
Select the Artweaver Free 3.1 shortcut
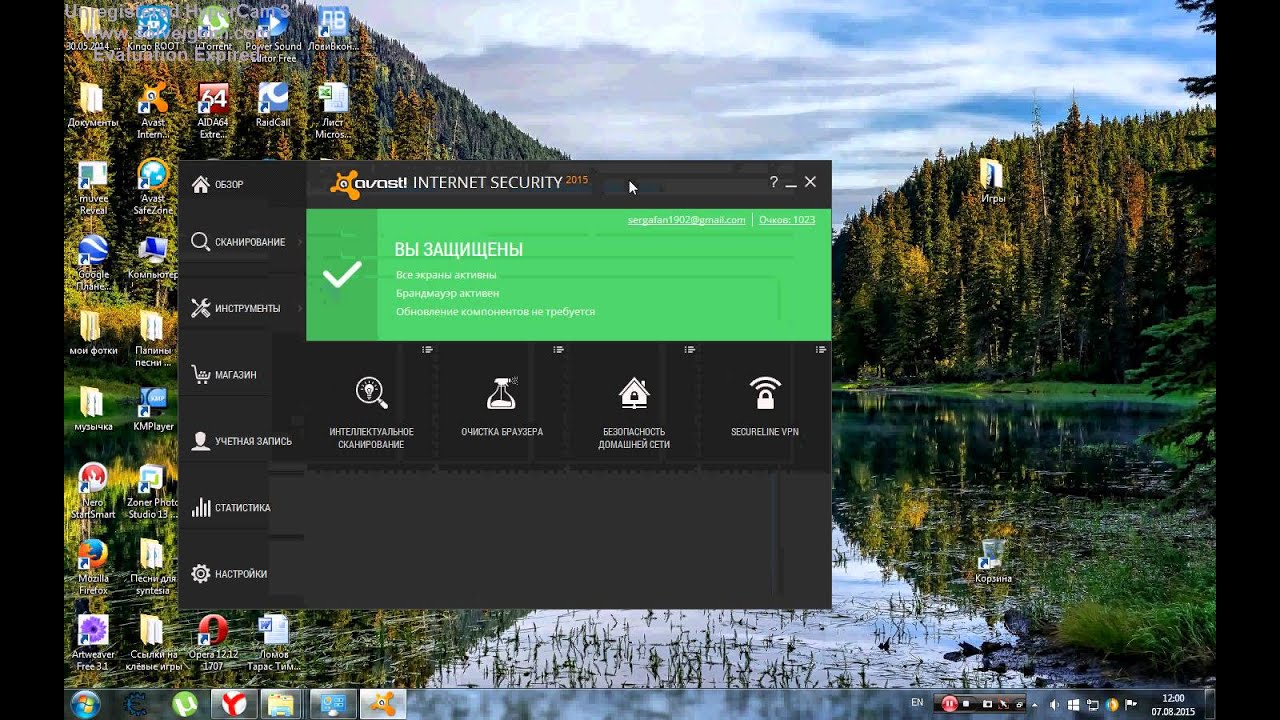pyautogui.click(x=93, y=643)
